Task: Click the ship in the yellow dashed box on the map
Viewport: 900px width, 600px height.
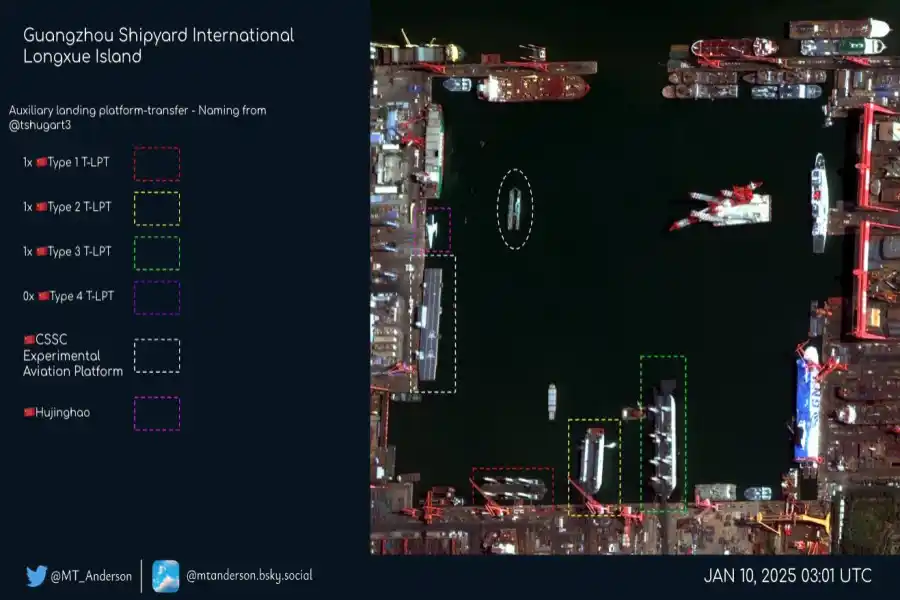Action: click(594, 460)
